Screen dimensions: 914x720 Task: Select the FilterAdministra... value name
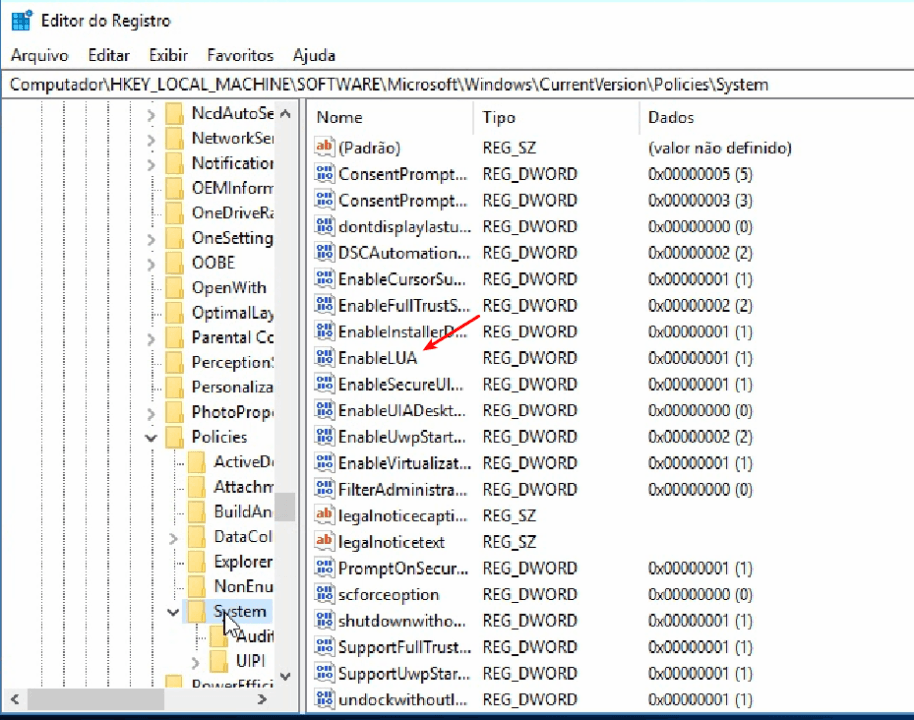click(x=403, y=489)
